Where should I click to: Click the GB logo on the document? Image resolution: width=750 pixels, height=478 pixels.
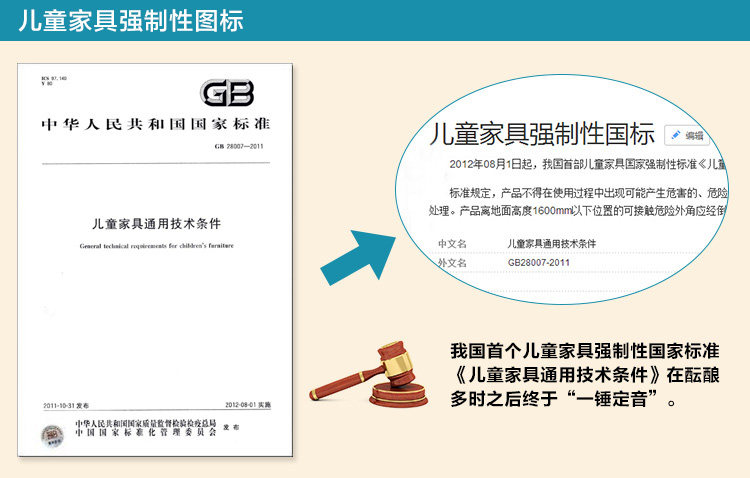227,93
